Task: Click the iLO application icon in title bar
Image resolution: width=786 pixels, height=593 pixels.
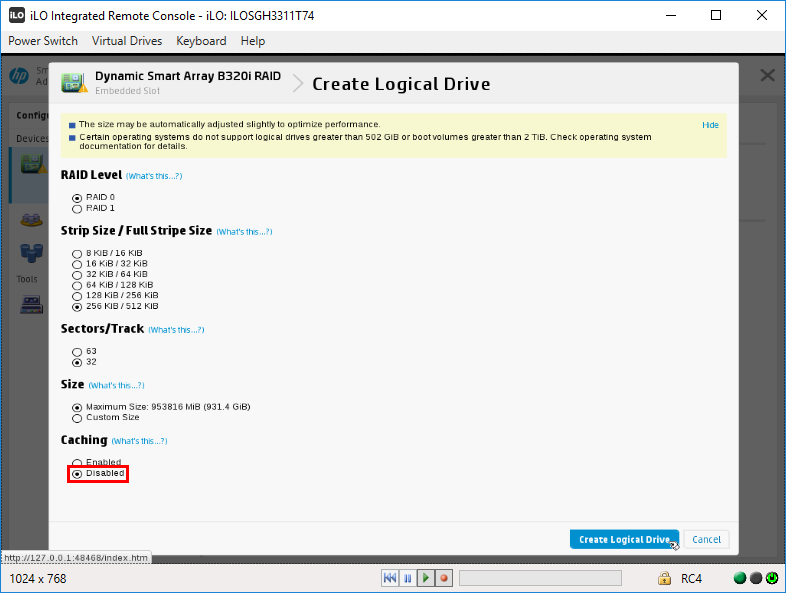Action: coord(17,16)
